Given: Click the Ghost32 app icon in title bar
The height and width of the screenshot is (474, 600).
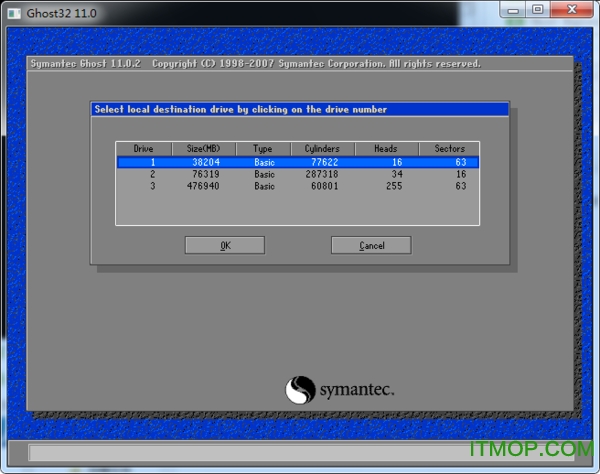Looking at the screenshot, I should [x=12, y=12].
